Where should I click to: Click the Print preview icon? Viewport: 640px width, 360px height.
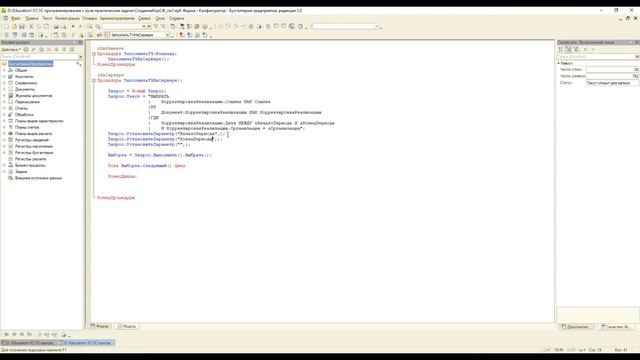[64, 27]
